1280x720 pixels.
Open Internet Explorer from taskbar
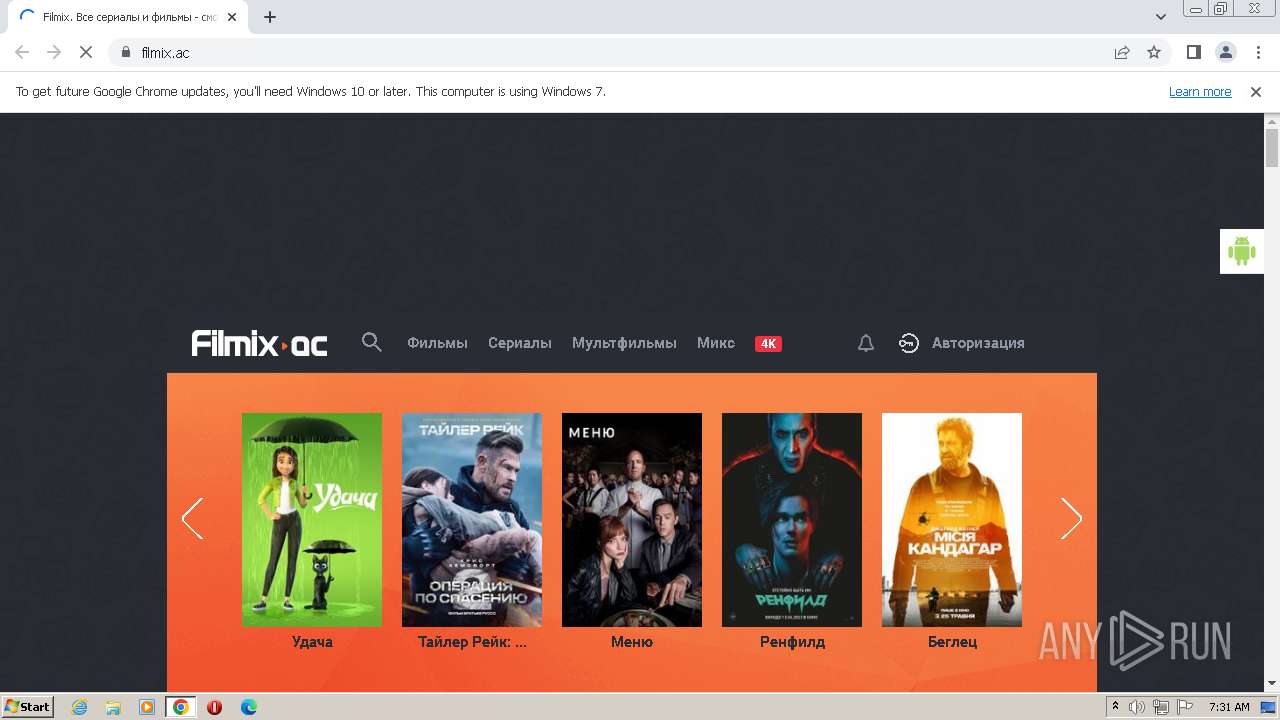[x=80, y=707]
